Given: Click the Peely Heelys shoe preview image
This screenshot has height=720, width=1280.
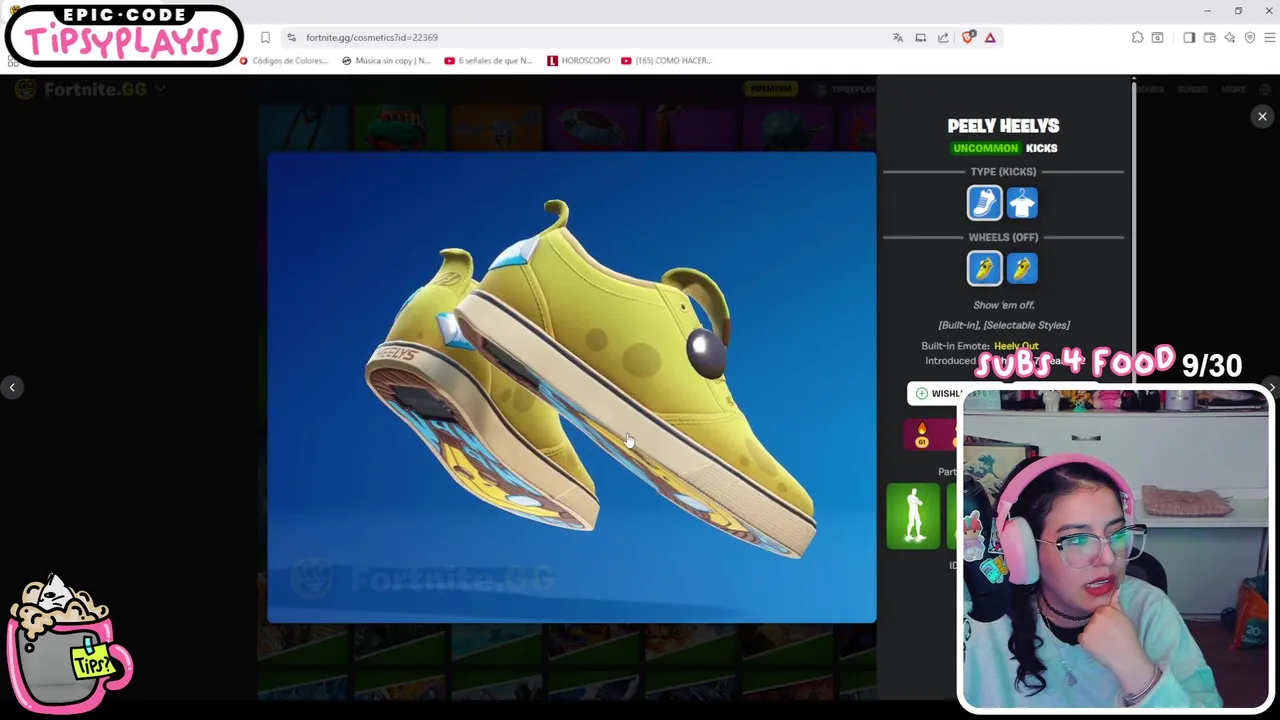Looking at the screenshot, I should click(572, 387).
